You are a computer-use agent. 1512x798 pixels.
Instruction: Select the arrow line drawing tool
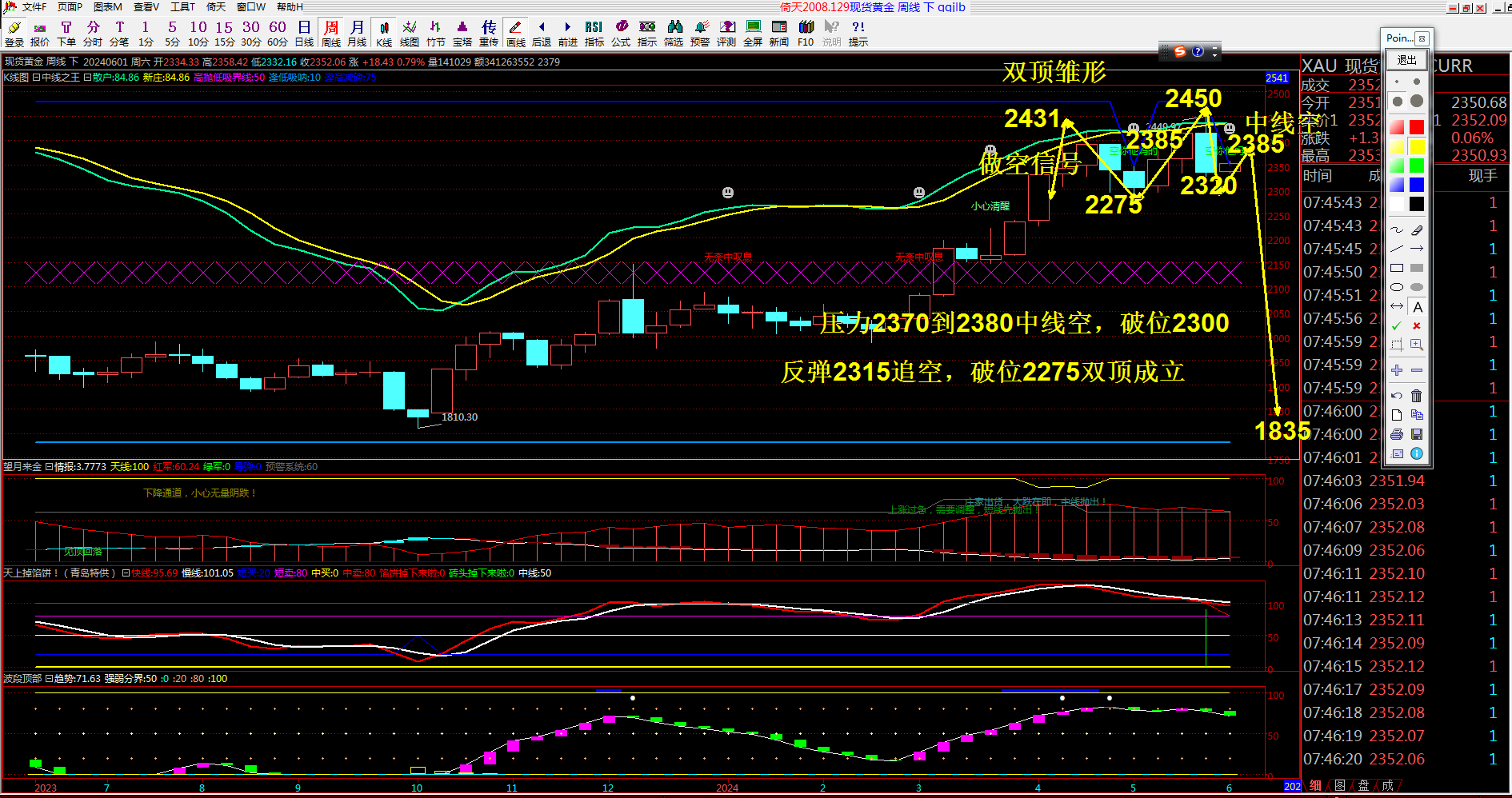point(1417,249)
